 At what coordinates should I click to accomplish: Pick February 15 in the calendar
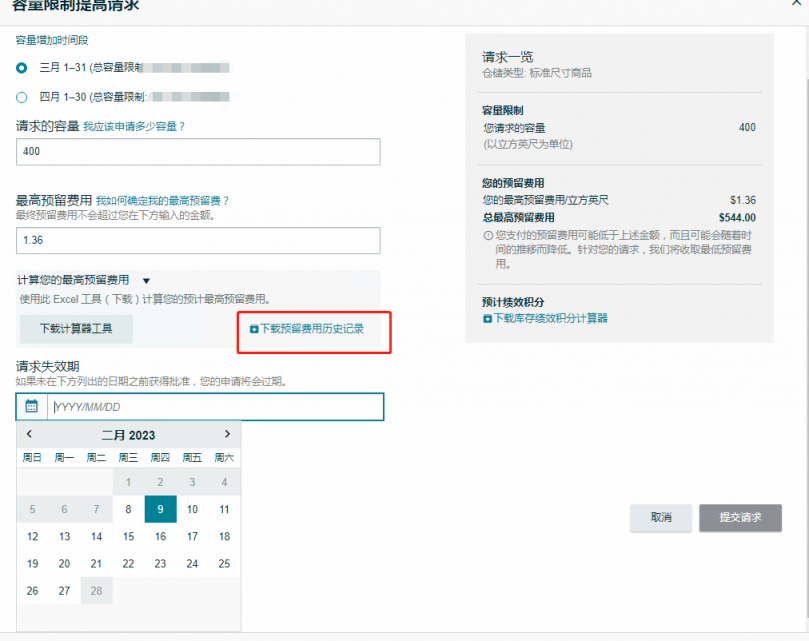(128, 537)
